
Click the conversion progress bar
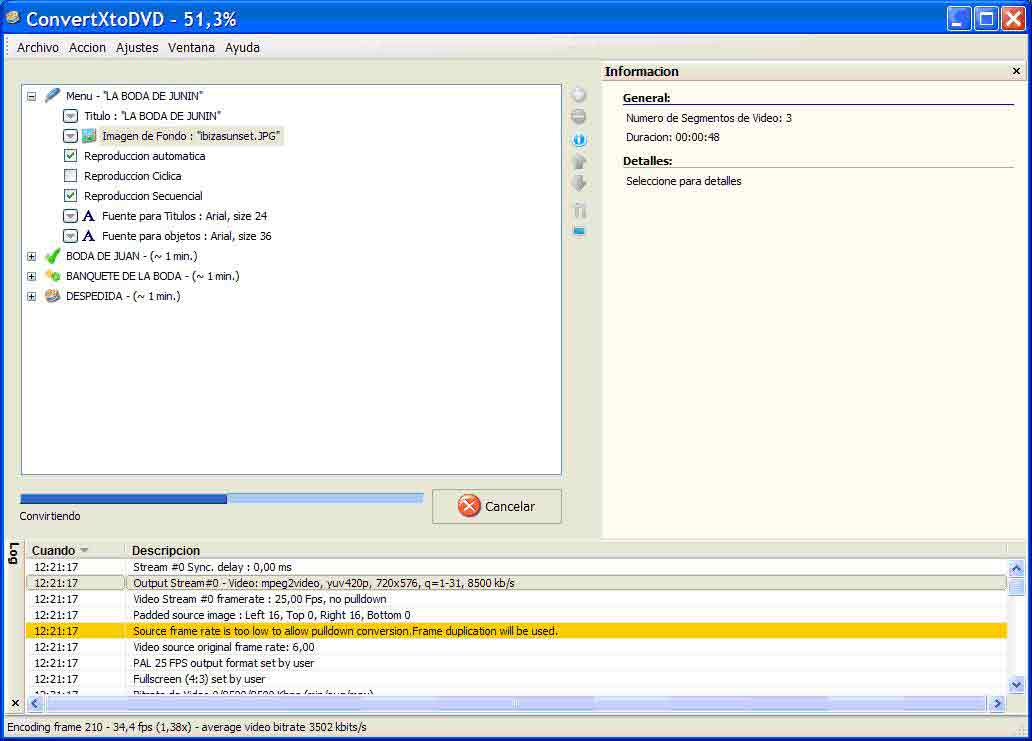[222, 498]
